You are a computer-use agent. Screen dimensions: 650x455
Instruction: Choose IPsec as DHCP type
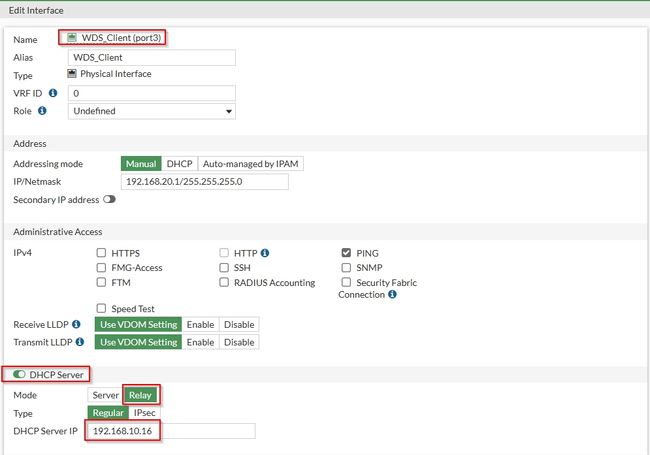tap(142, 413)
